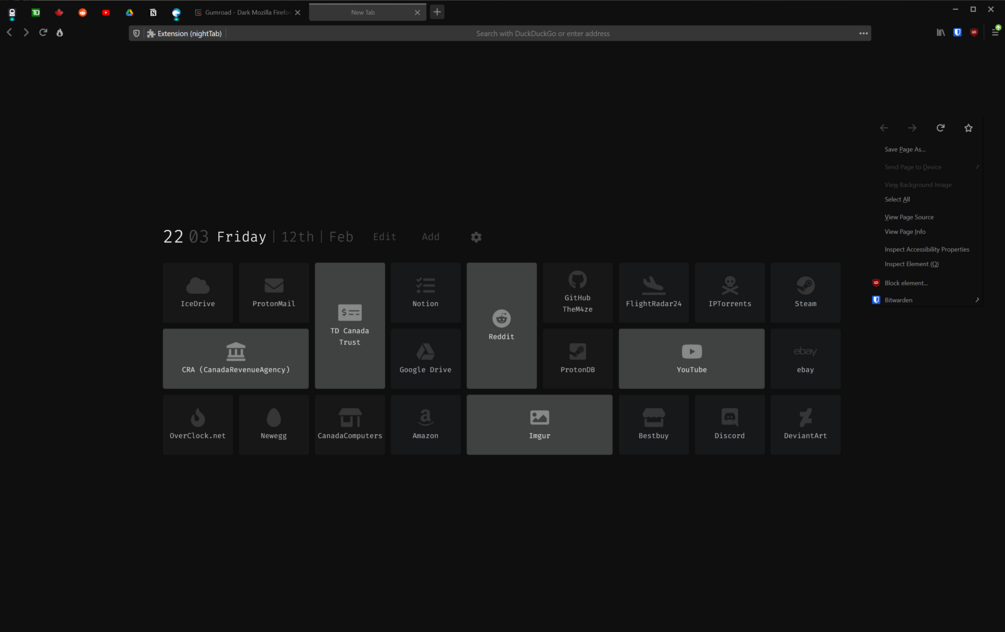Go forward using toolbar forward arrow
The height and width of the screenshot is (632, 1005).
[x=26, y=33]
